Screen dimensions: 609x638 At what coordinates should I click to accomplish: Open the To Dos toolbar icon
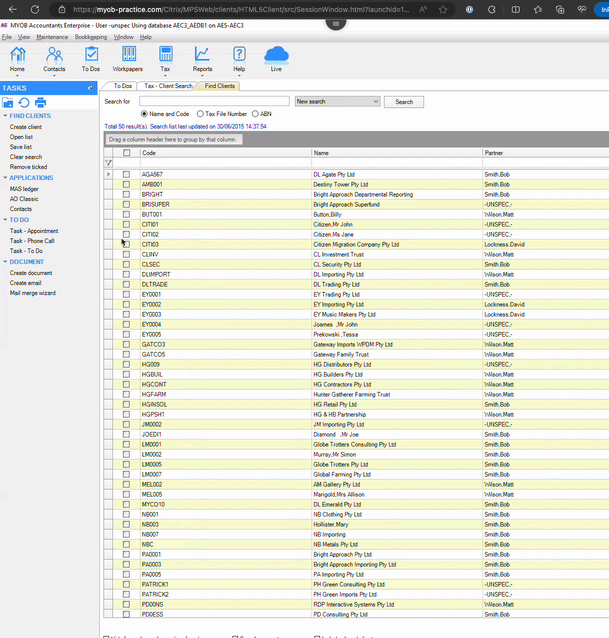pos(90,55)
